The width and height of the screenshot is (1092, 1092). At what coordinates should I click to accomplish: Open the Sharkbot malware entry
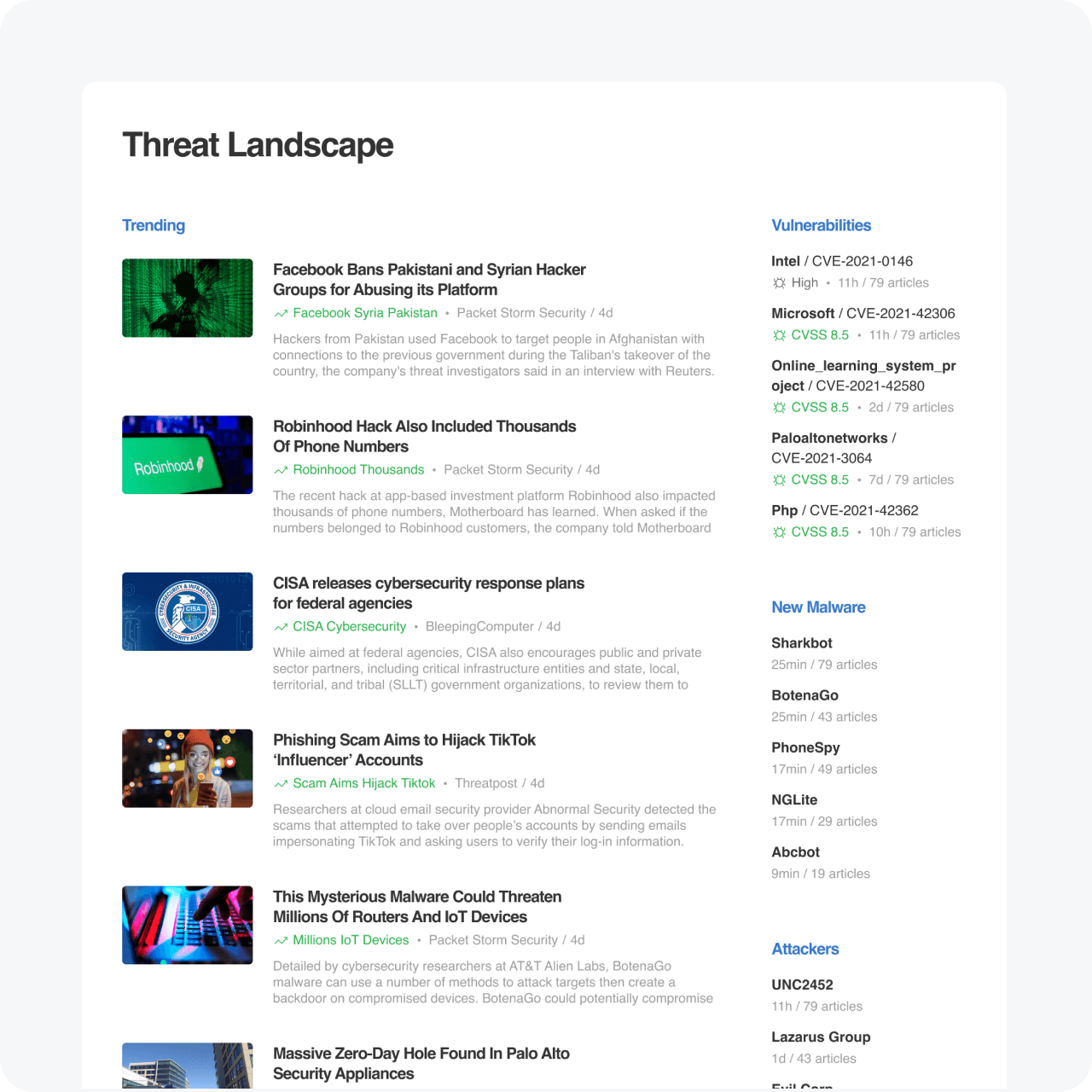[x=802, y=643]
